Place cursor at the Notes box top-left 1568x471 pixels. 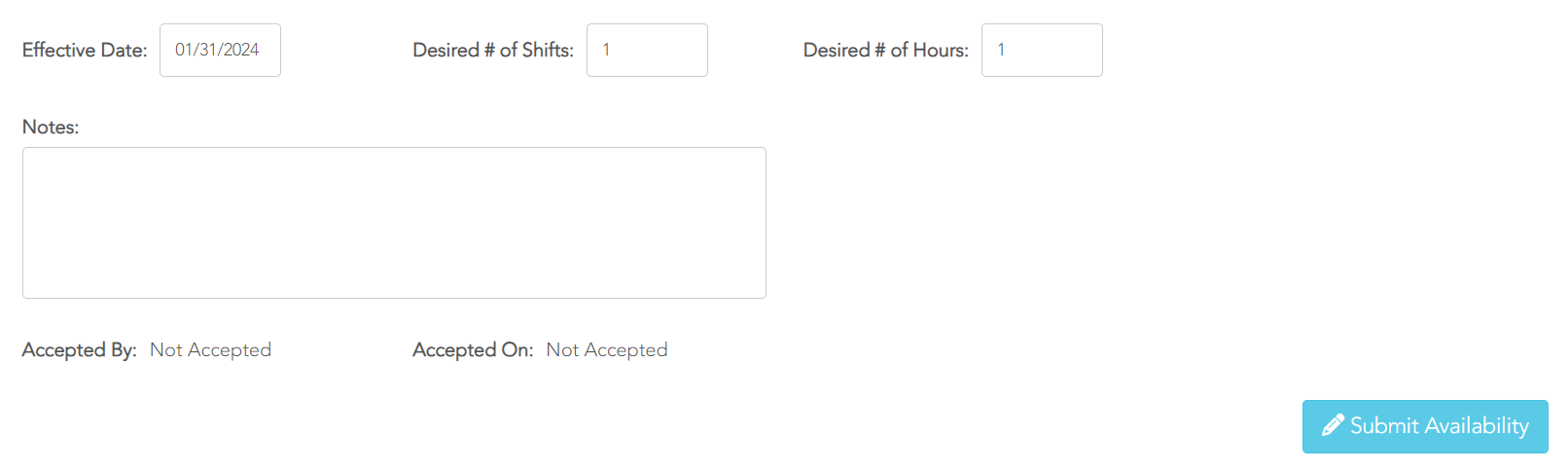[31, 156]
